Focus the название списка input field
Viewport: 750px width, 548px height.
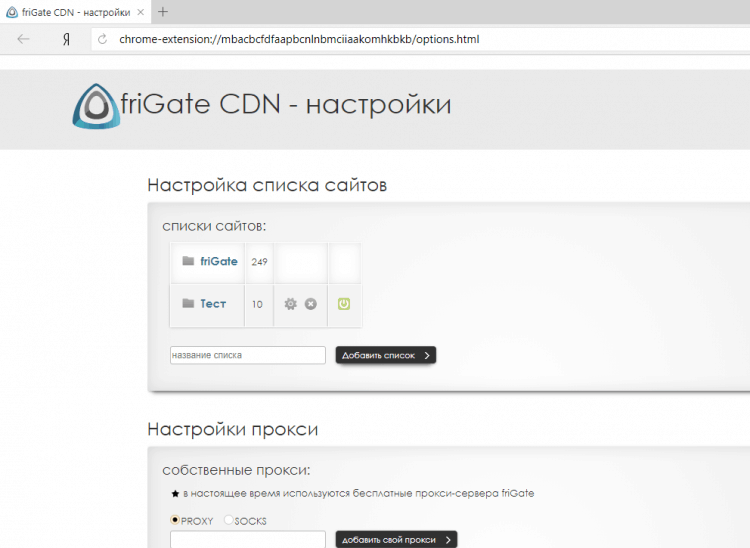(x=248, y=355)
